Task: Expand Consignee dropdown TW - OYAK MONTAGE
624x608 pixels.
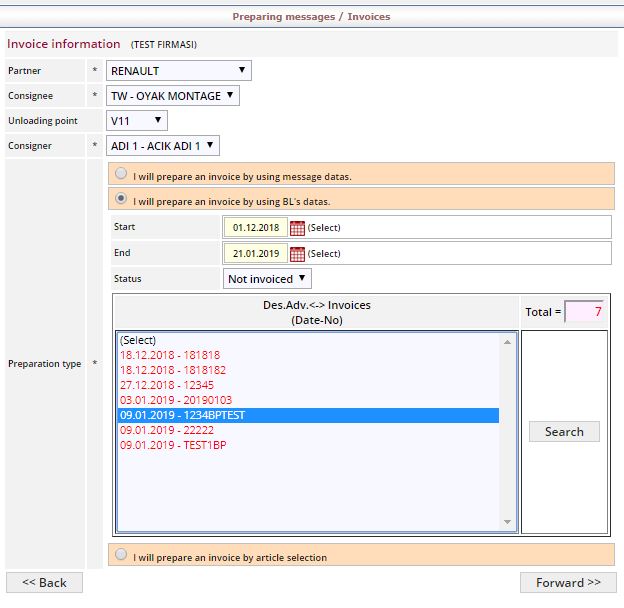Action: (x=173, y=95)
